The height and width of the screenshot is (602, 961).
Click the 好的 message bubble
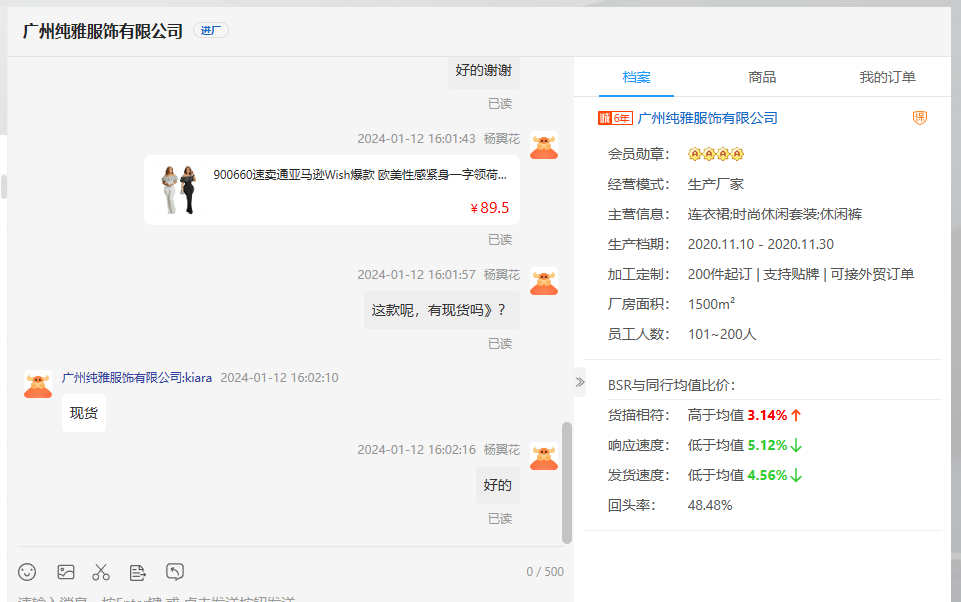[498, 485]
